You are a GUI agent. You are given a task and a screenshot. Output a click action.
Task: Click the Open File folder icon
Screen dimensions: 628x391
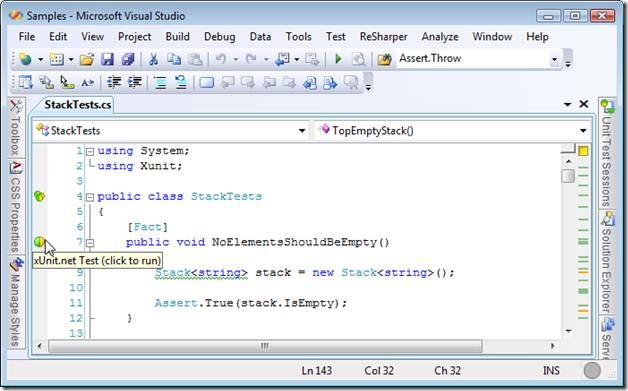87,59
